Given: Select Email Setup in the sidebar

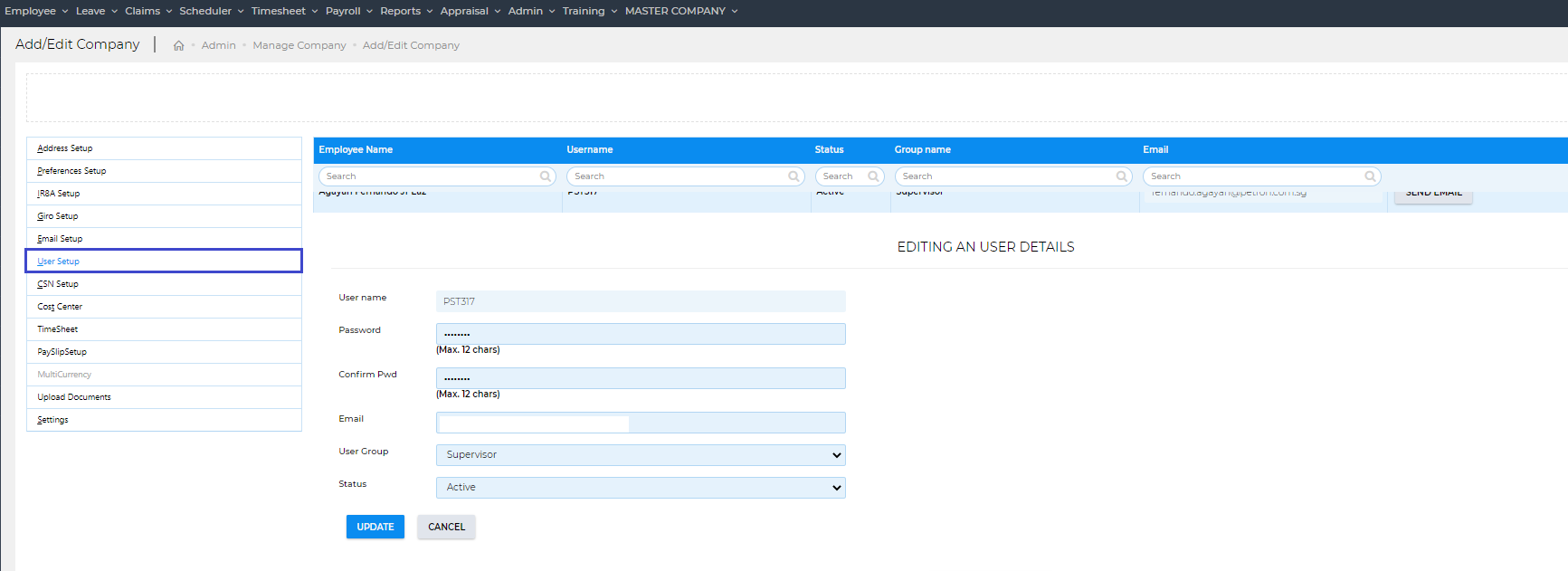Looking at the screenshot, I should tap(164, 239).
